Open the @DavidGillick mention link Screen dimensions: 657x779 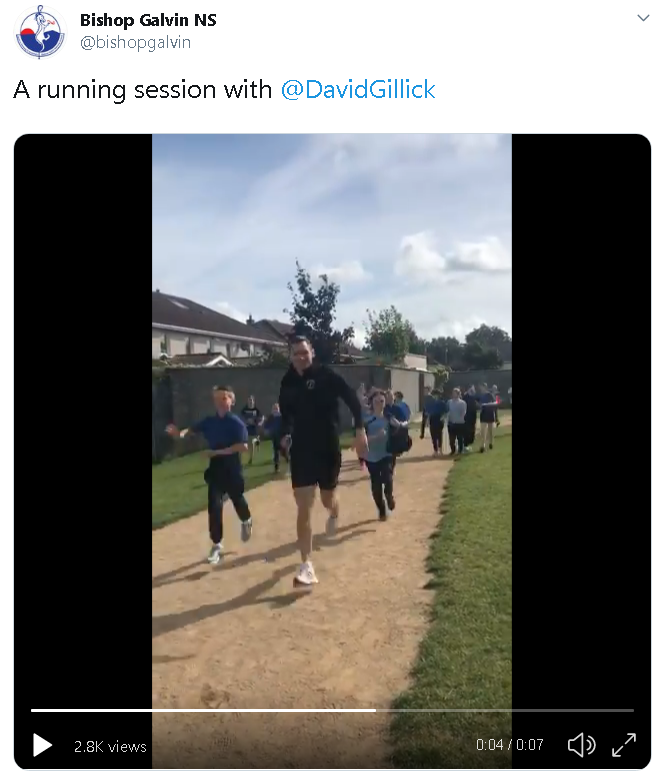click(x=358, y=90)
